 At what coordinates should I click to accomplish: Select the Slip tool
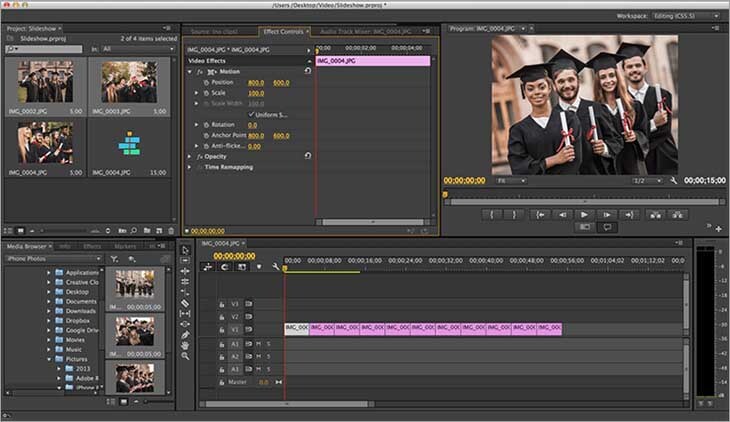pyautogui.click(x=185, y=314)
